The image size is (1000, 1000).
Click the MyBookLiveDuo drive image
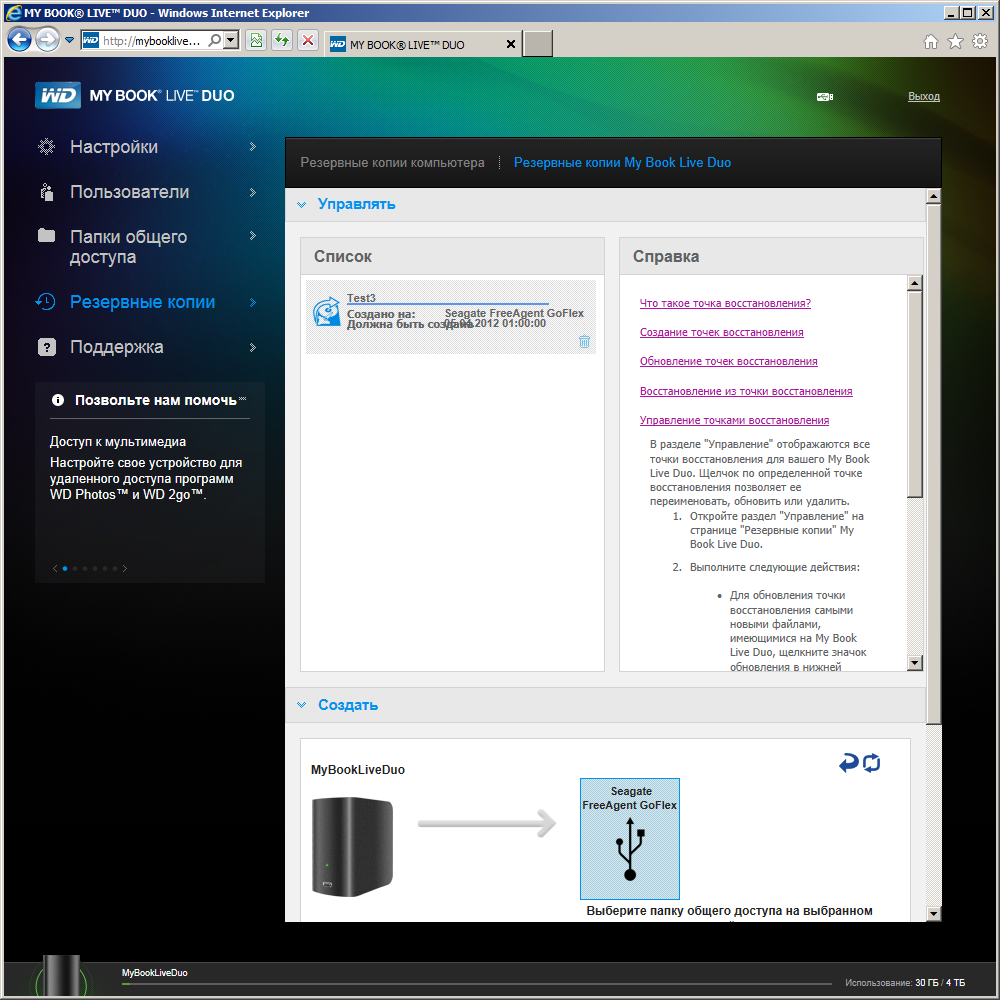click(x=352, y=846)
